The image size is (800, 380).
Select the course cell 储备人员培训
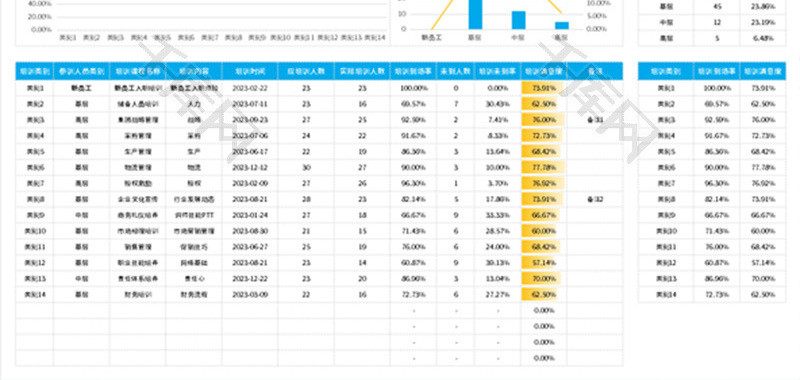[x=137, y=104]
